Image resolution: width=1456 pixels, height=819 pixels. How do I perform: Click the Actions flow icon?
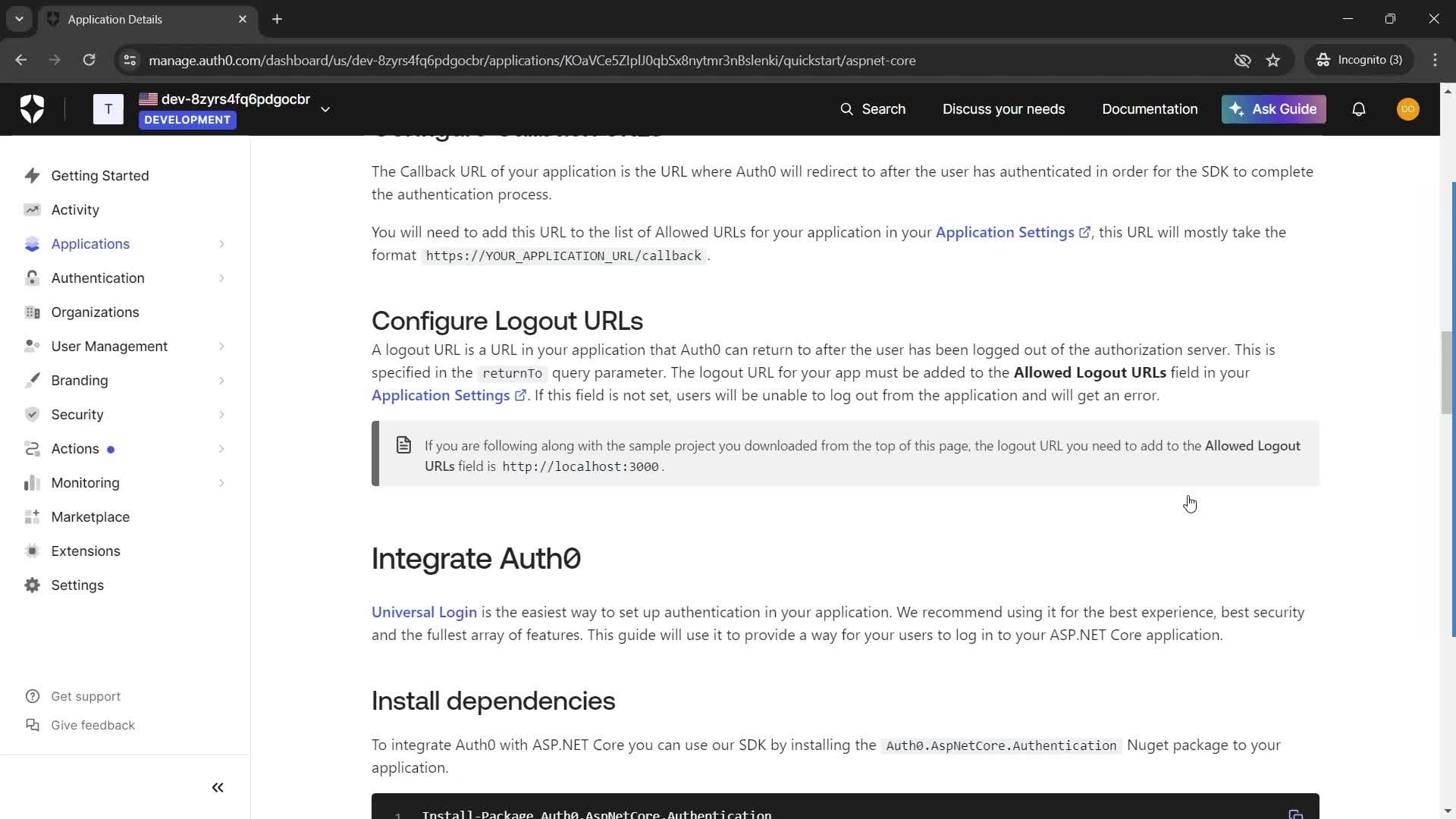click(32, 448)
